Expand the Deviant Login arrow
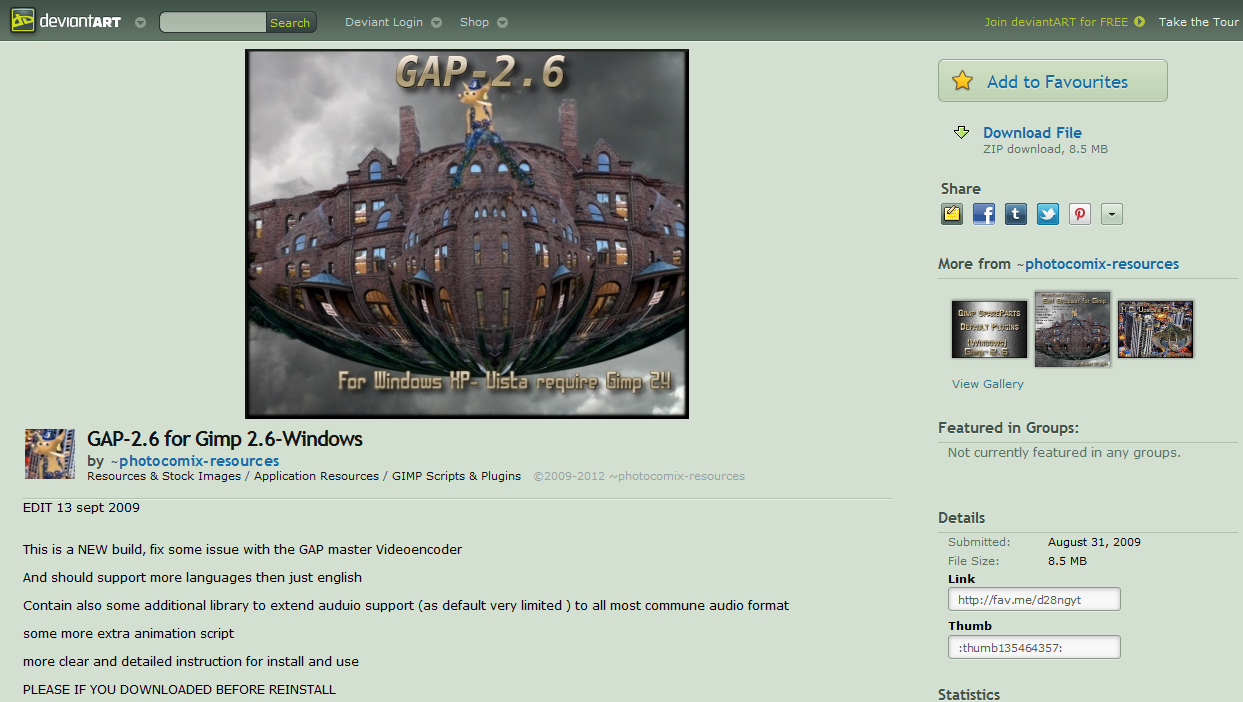 [435, 22]
